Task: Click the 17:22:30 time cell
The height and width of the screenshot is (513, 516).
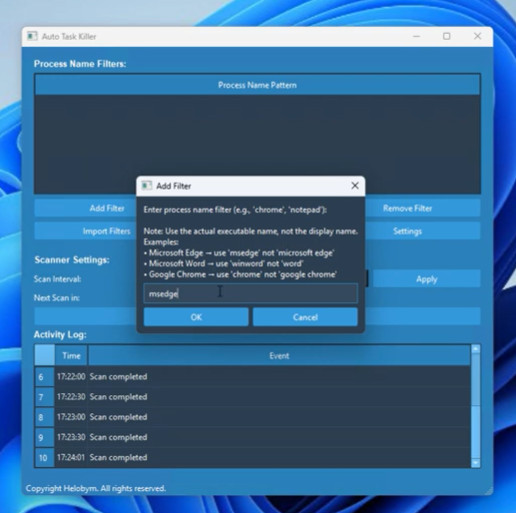Action: pyautogui.click(x=71, y=397)
